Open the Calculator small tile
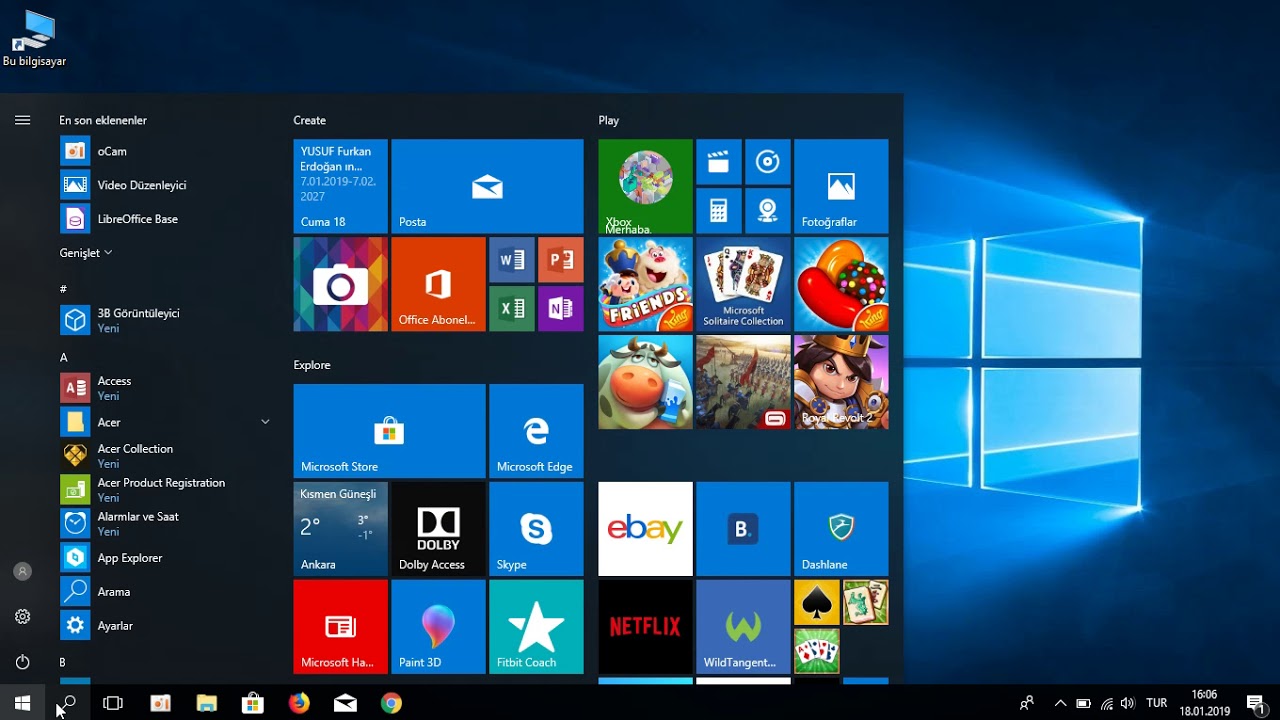The width and height of the screenshot is (1280, 720). point(718,210)
